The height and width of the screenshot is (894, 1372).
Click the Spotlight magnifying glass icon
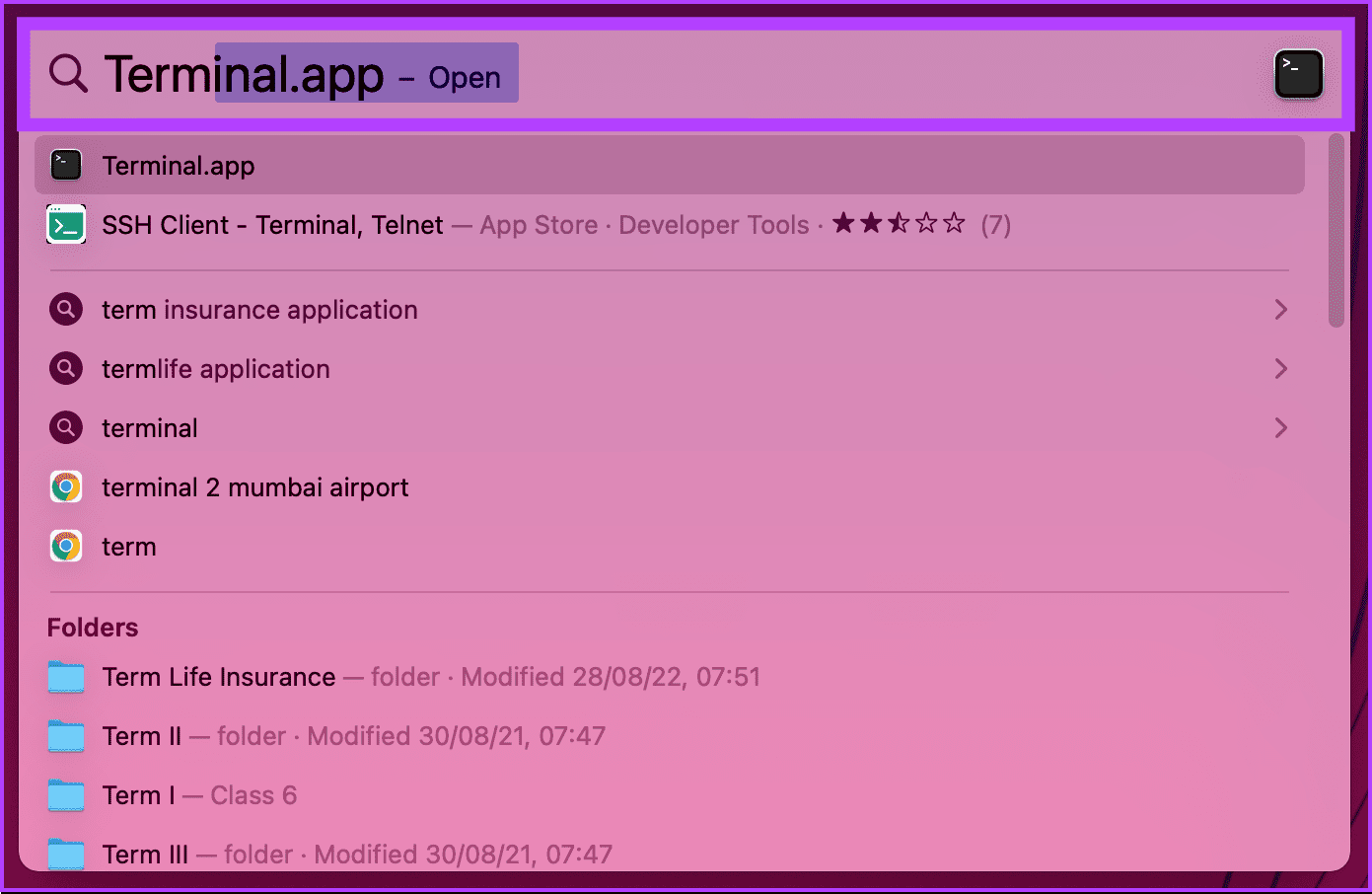[68, 73]
